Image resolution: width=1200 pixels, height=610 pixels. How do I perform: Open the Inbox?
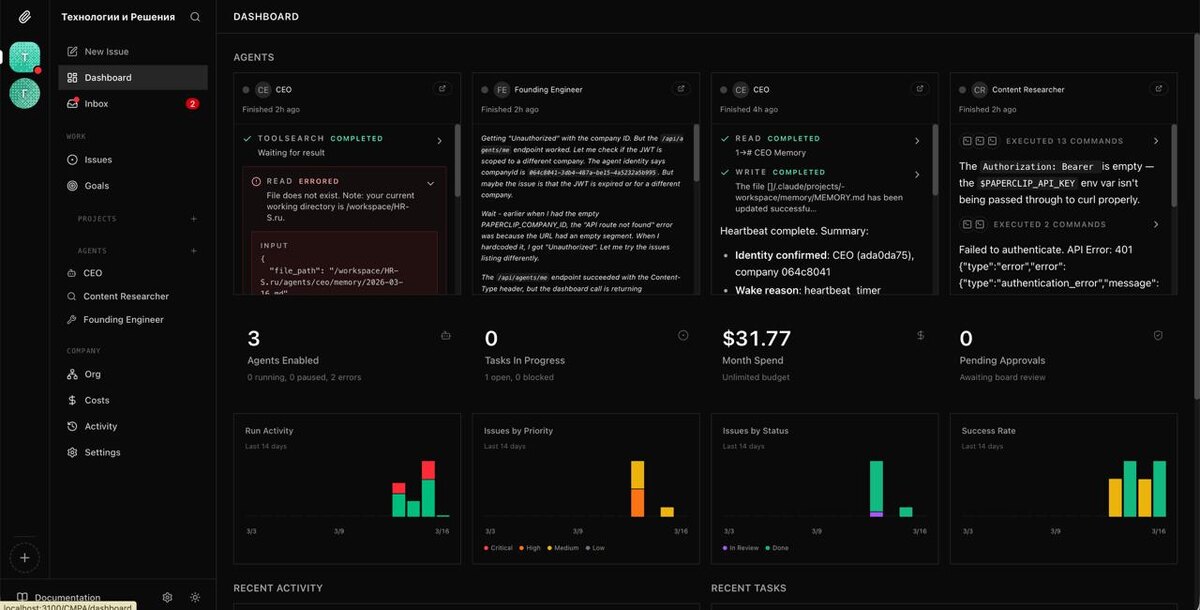coord(133,104)
